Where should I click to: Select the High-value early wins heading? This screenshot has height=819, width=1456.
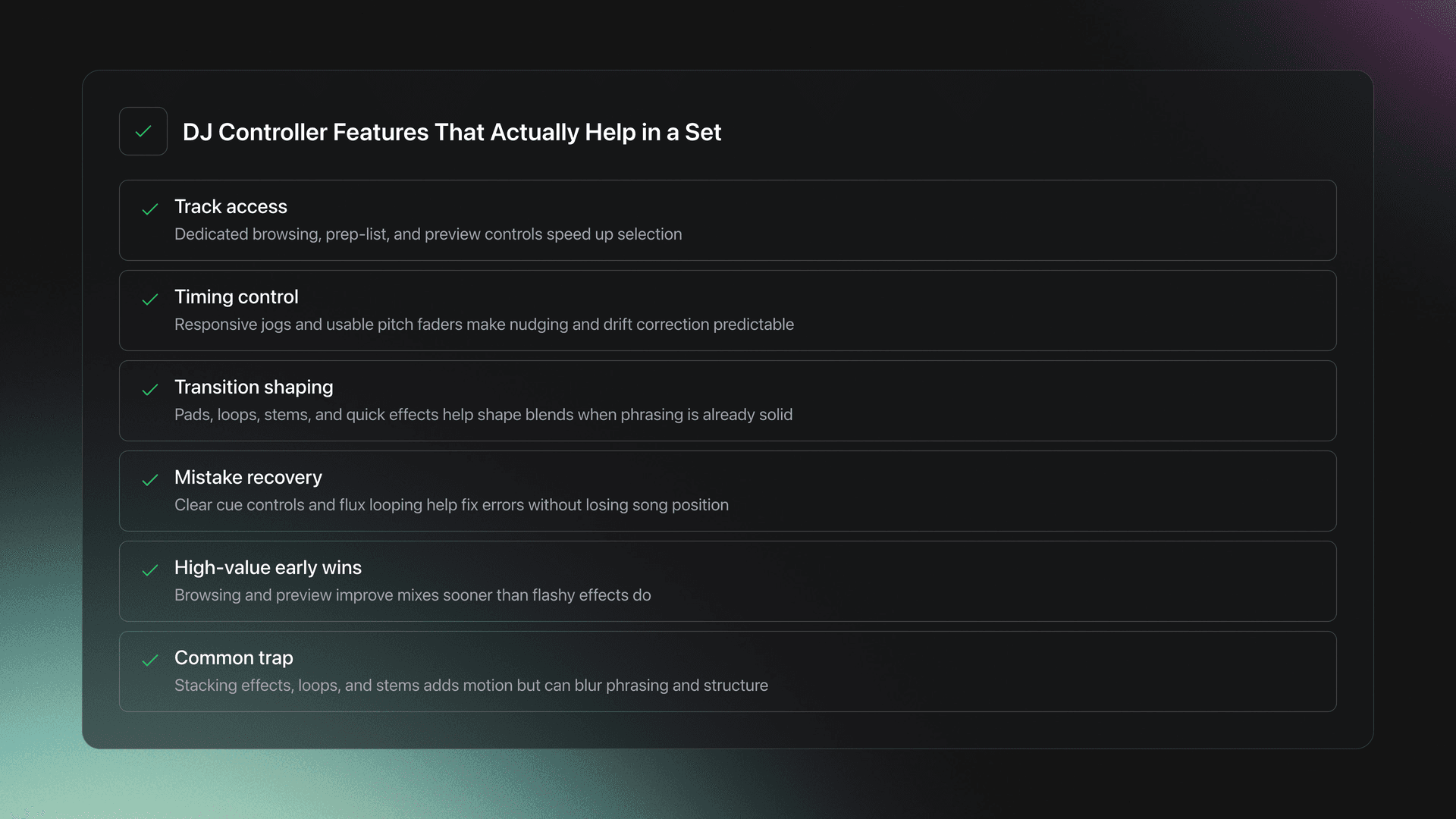268,567
